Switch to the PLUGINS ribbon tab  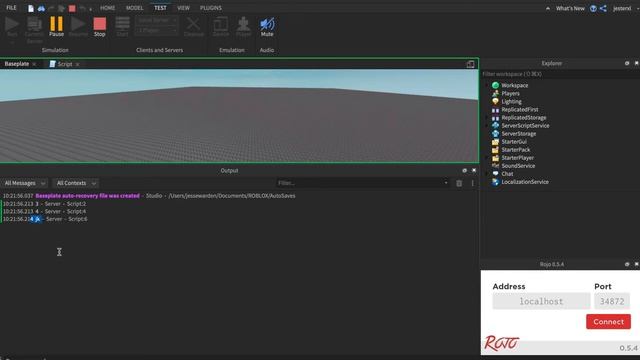coord(211,8)
